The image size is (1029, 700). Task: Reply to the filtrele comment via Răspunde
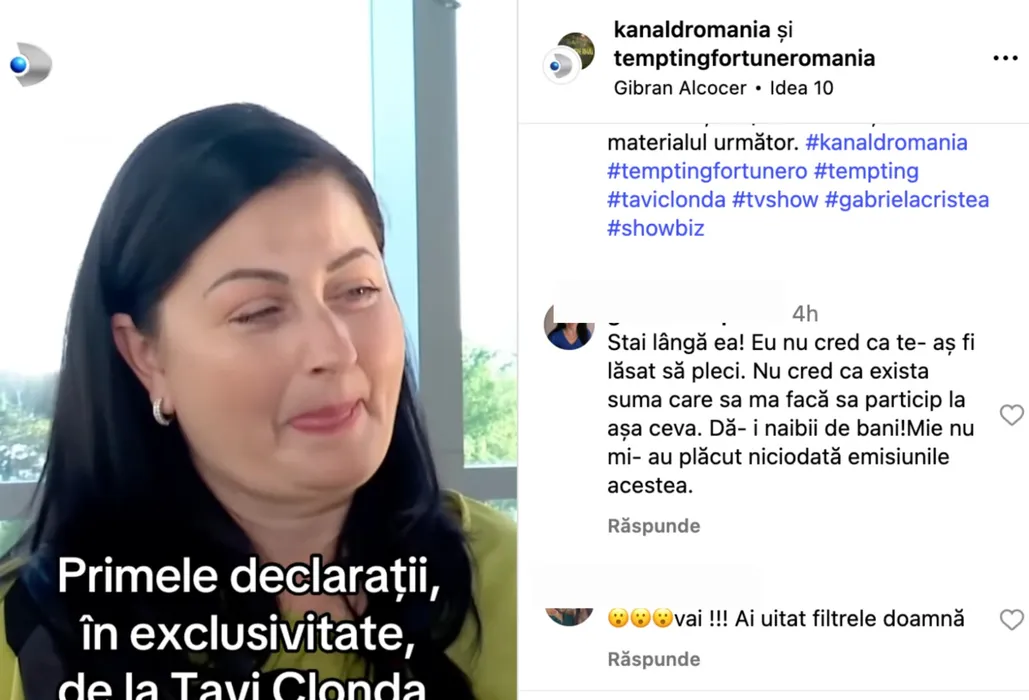coord(654,659)
